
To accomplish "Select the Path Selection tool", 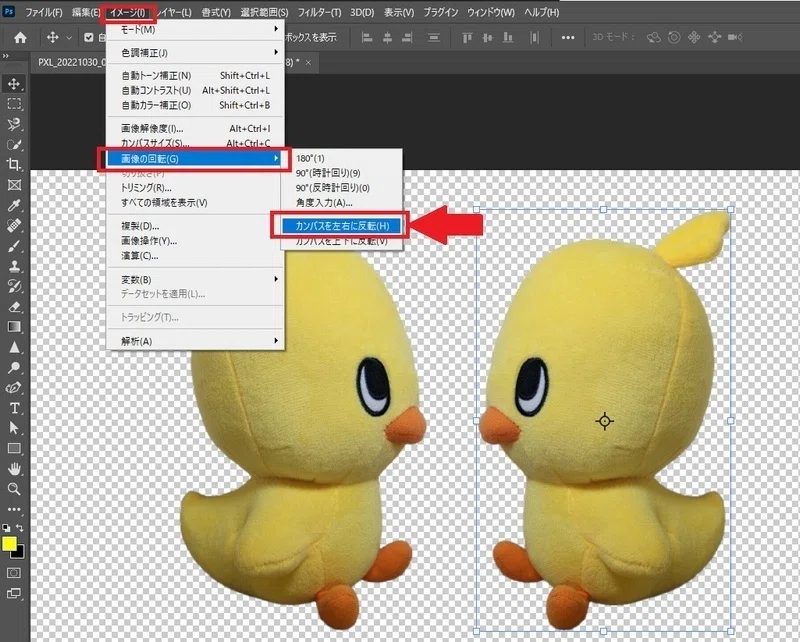I will point(14,428).
